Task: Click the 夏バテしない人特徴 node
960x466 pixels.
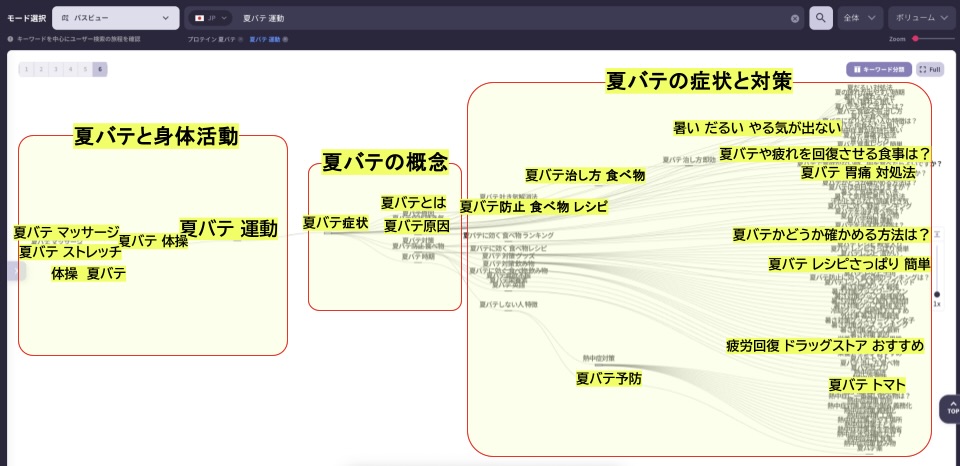Action: coord(508,304)
